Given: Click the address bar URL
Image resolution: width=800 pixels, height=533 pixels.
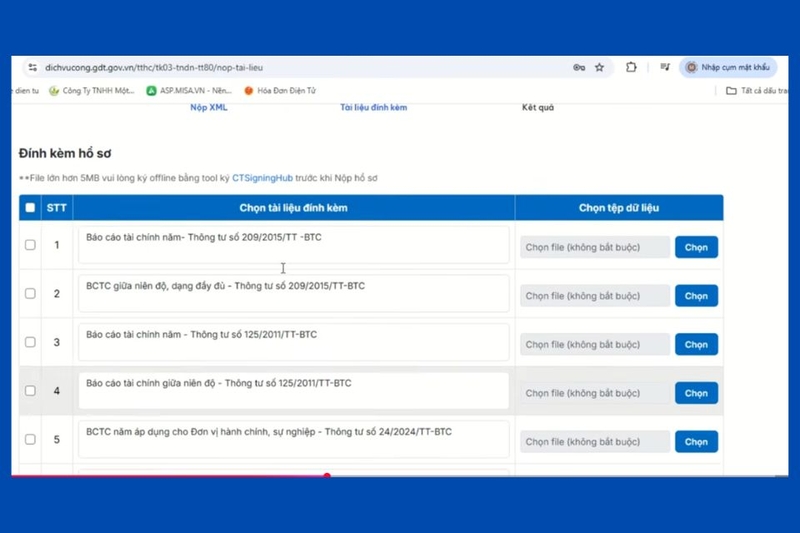Looking at the screenshot, I should click(x=154, y=67).
